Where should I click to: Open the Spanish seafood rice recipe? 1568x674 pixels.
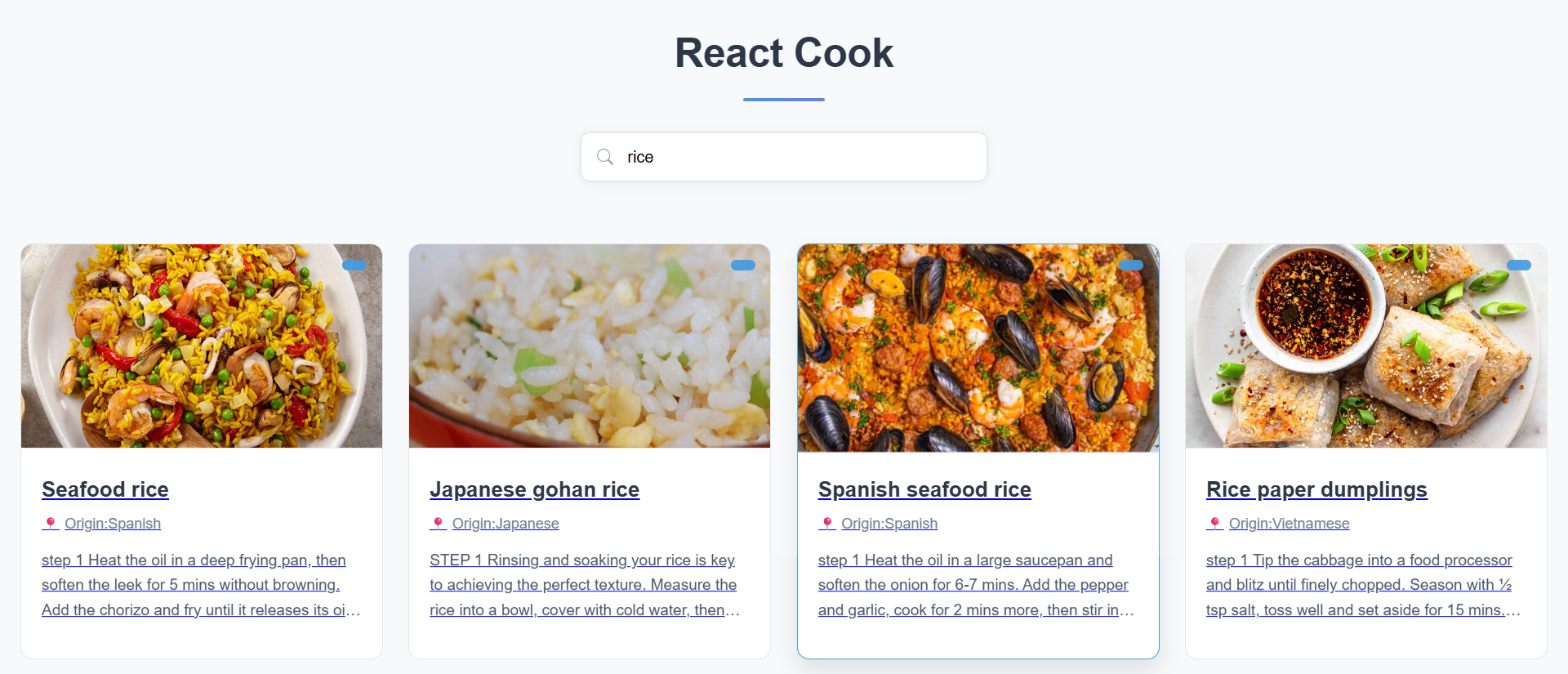(x=924, y=489)
